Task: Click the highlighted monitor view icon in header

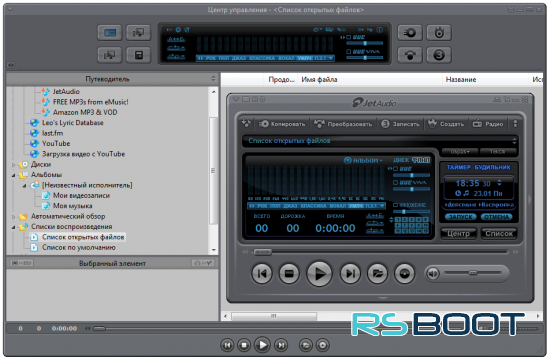Action: (x=110, y=33)
